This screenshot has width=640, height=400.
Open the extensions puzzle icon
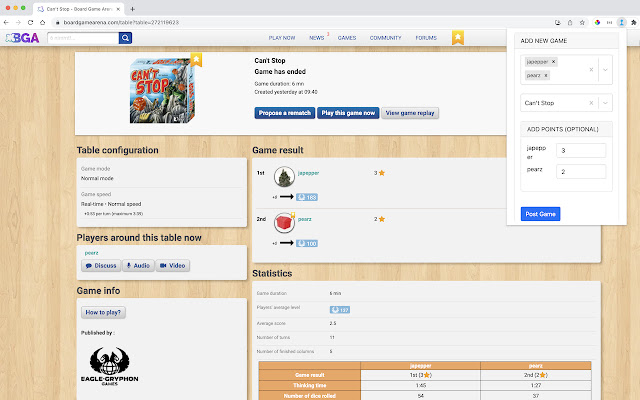coord(633,22)
